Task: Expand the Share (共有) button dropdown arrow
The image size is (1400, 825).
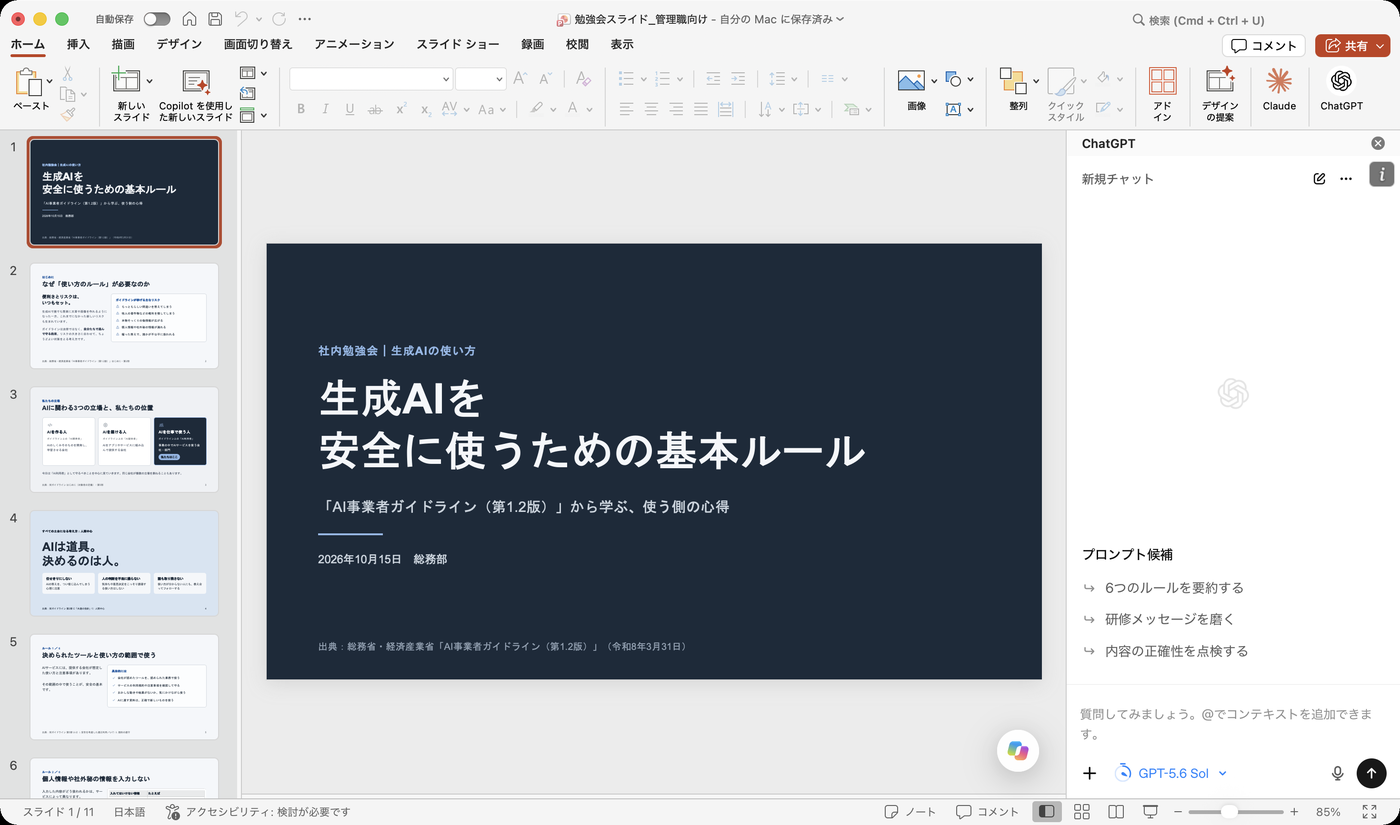Action: [x=1381, y=46]
